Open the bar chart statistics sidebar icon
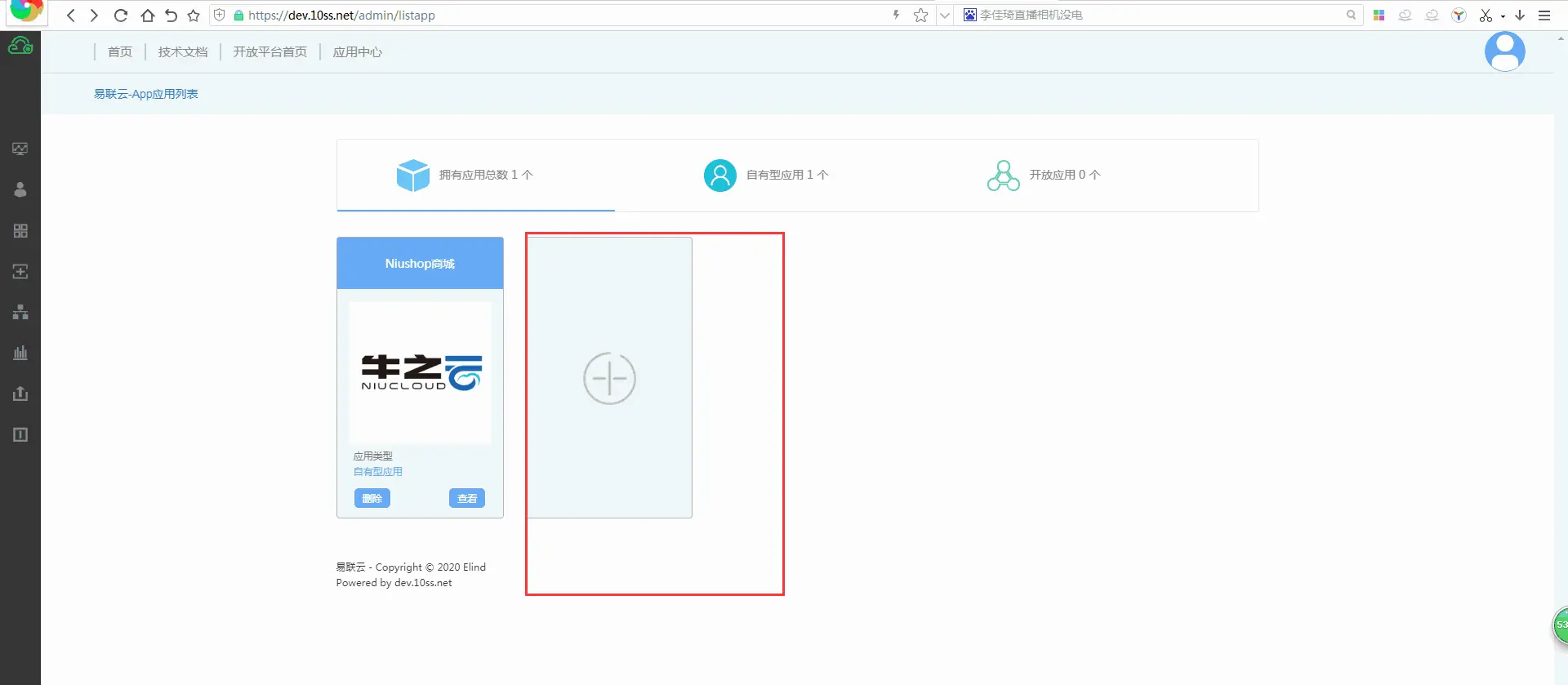 (20, 353)
